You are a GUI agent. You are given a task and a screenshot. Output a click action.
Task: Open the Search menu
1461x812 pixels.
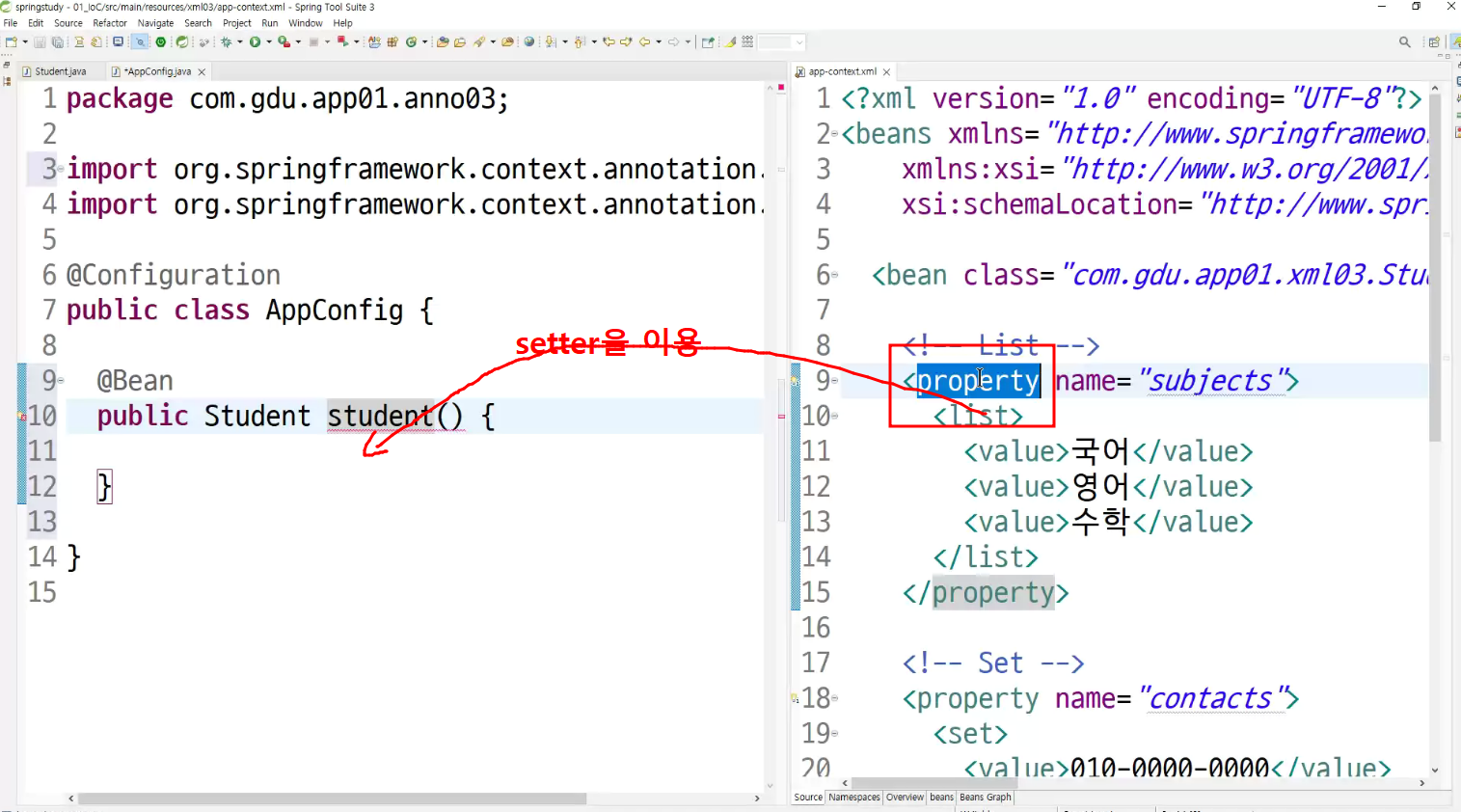(198, 23)
